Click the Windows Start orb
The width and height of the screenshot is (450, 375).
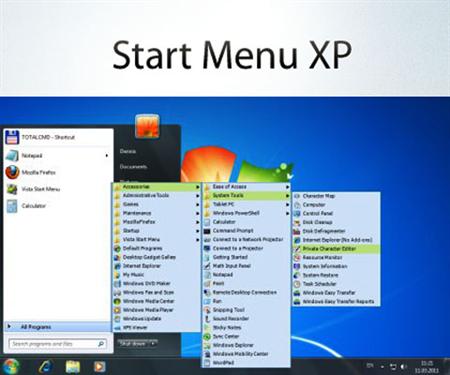point(11,366)
